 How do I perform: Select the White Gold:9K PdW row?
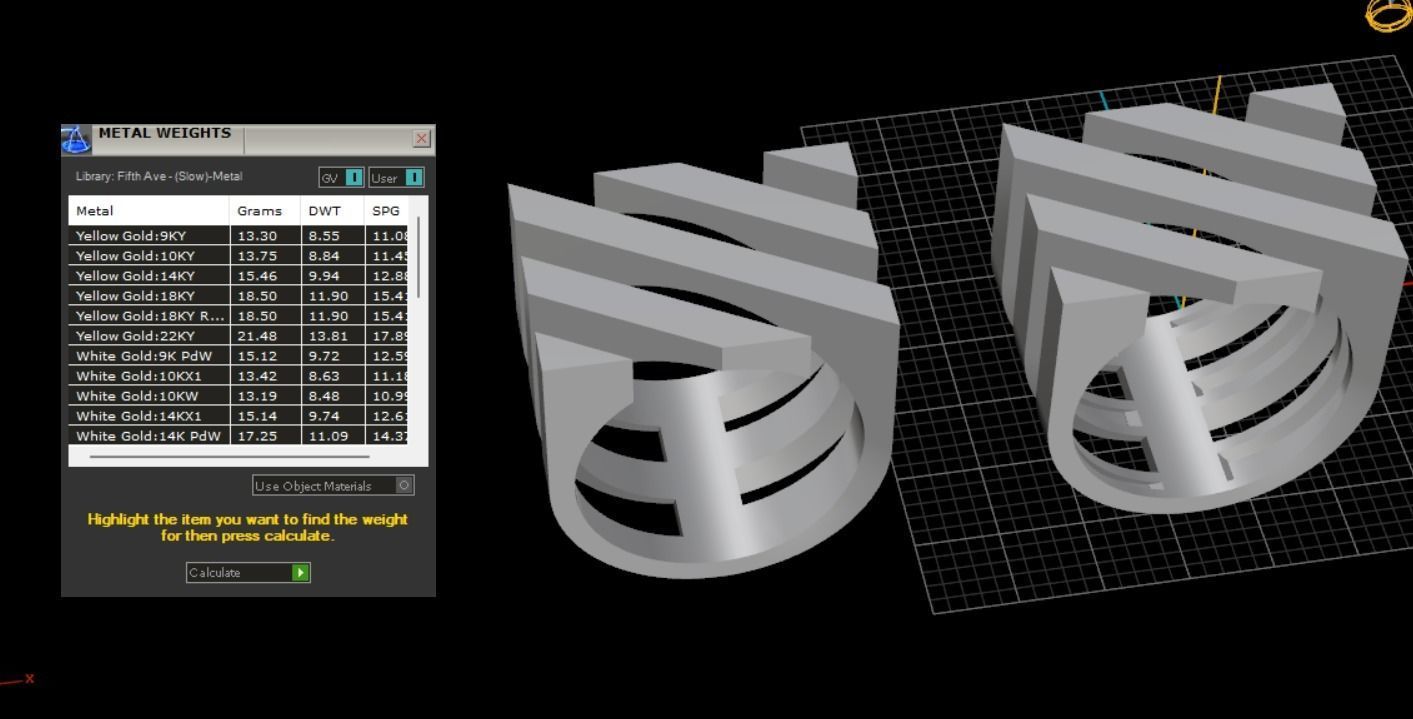click(x=239, y=356)
